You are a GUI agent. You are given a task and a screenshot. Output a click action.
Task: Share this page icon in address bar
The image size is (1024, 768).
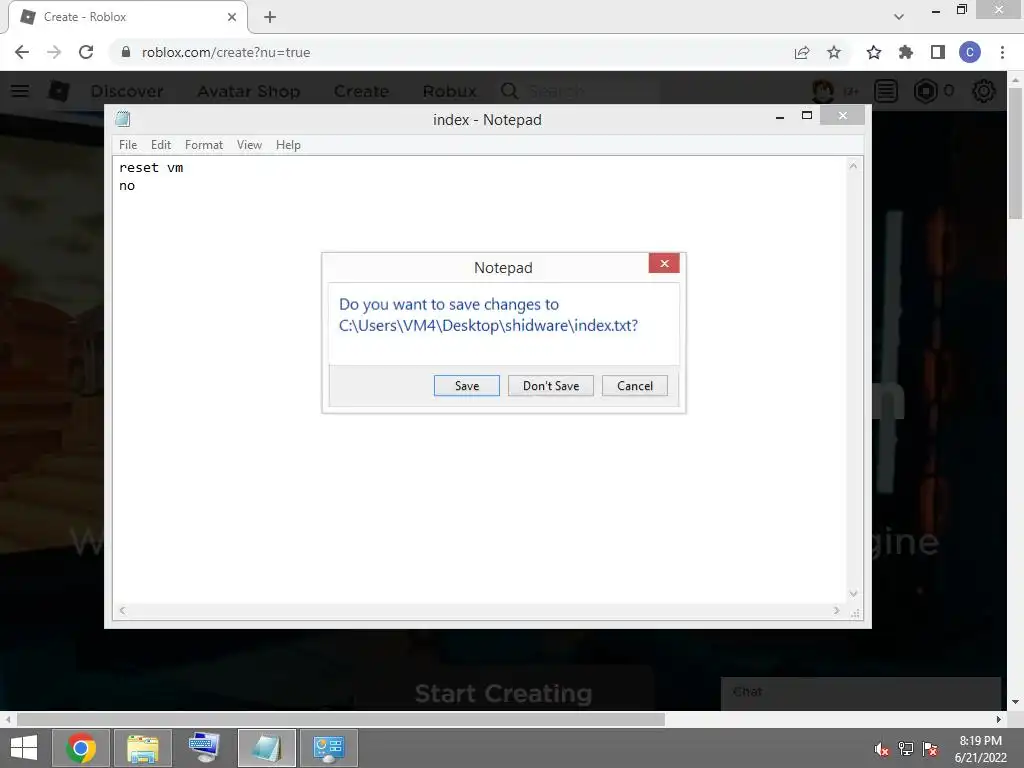802,52
